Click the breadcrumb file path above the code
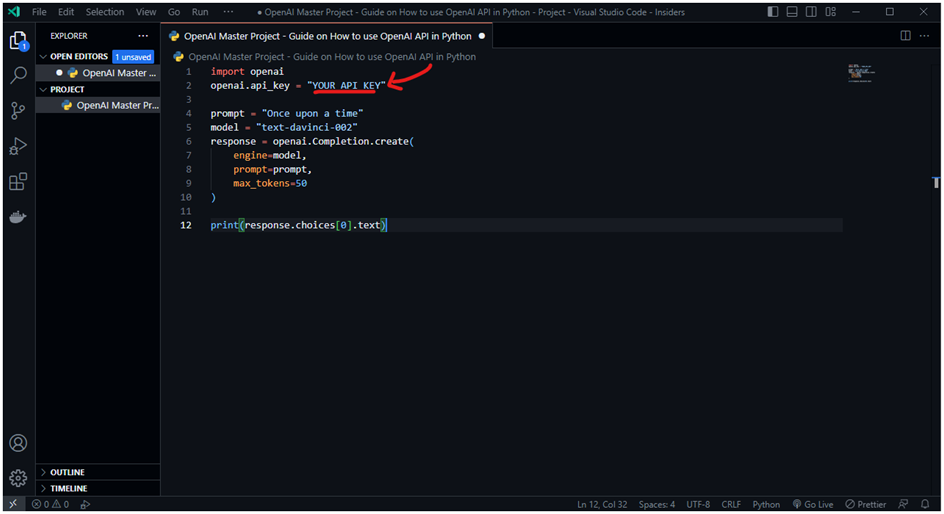The height and width of the screenshot is (514, 944). click(x=325, y=57)
